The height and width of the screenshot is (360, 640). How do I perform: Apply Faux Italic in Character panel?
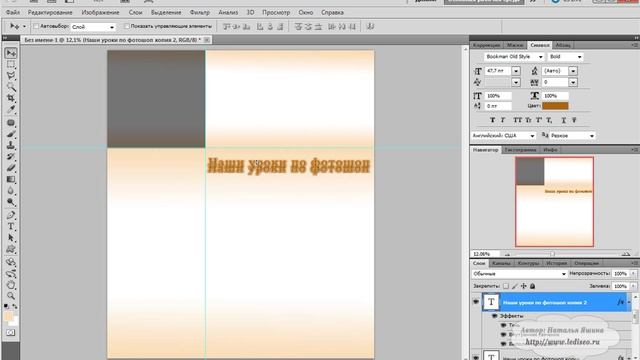pyautogui.click(x=503, y=120)
